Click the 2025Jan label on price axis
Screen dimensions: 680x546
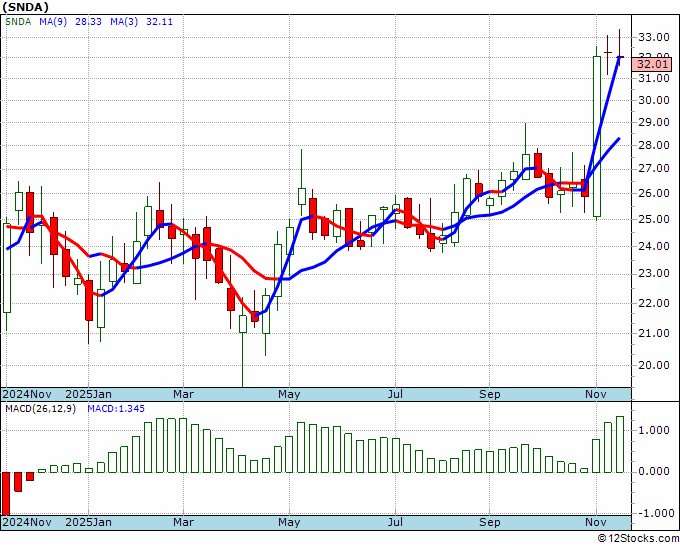coord(88,394)
